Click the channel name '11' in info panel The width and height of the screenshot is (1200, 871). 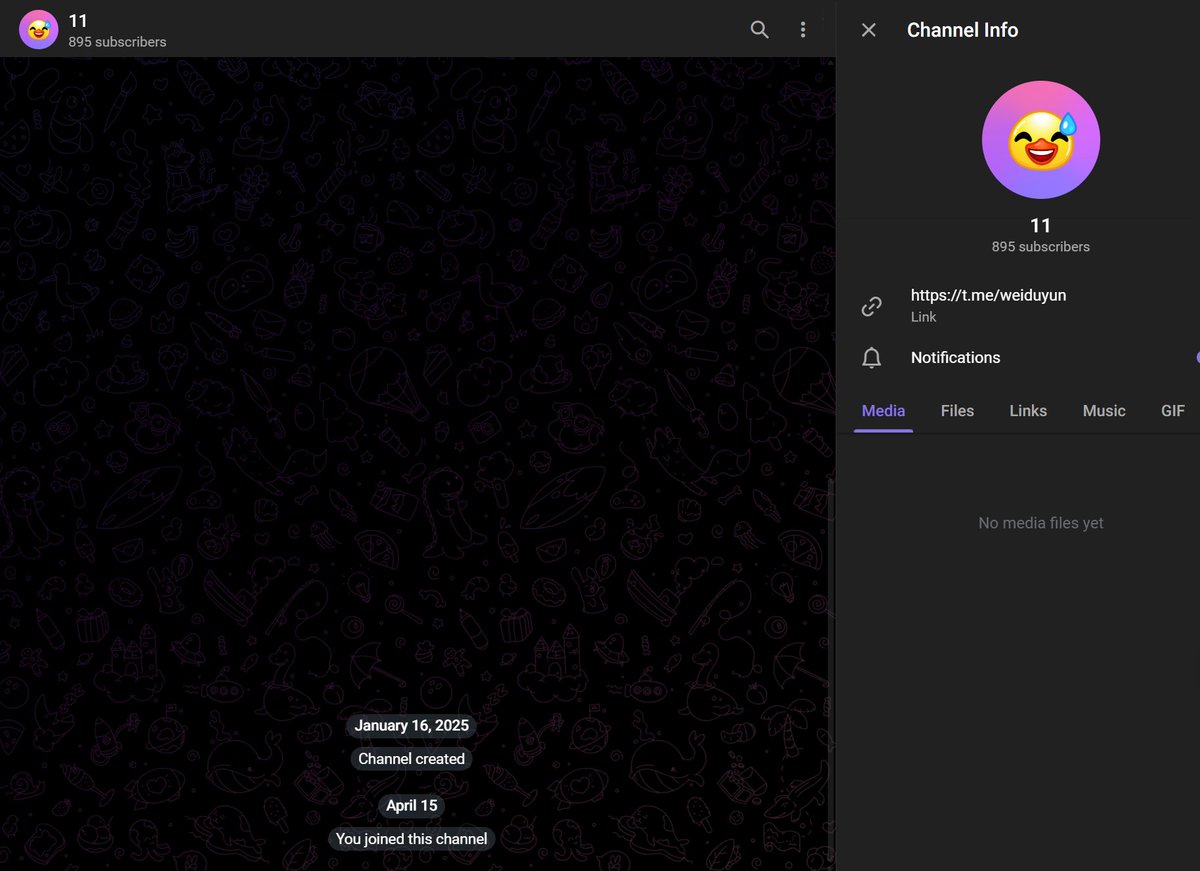click(1041, 226)
